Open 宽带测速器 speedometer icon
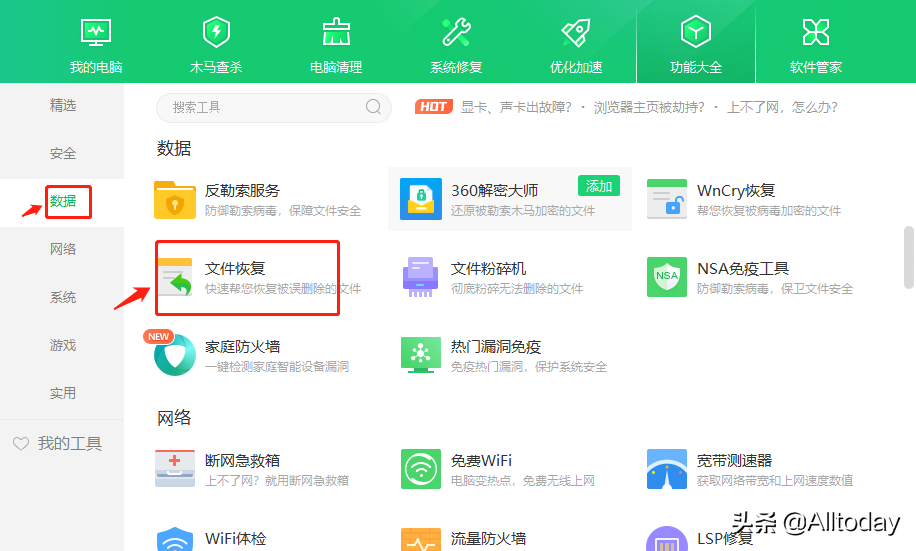The image size is (916, 551). click(x=667, y=469)
